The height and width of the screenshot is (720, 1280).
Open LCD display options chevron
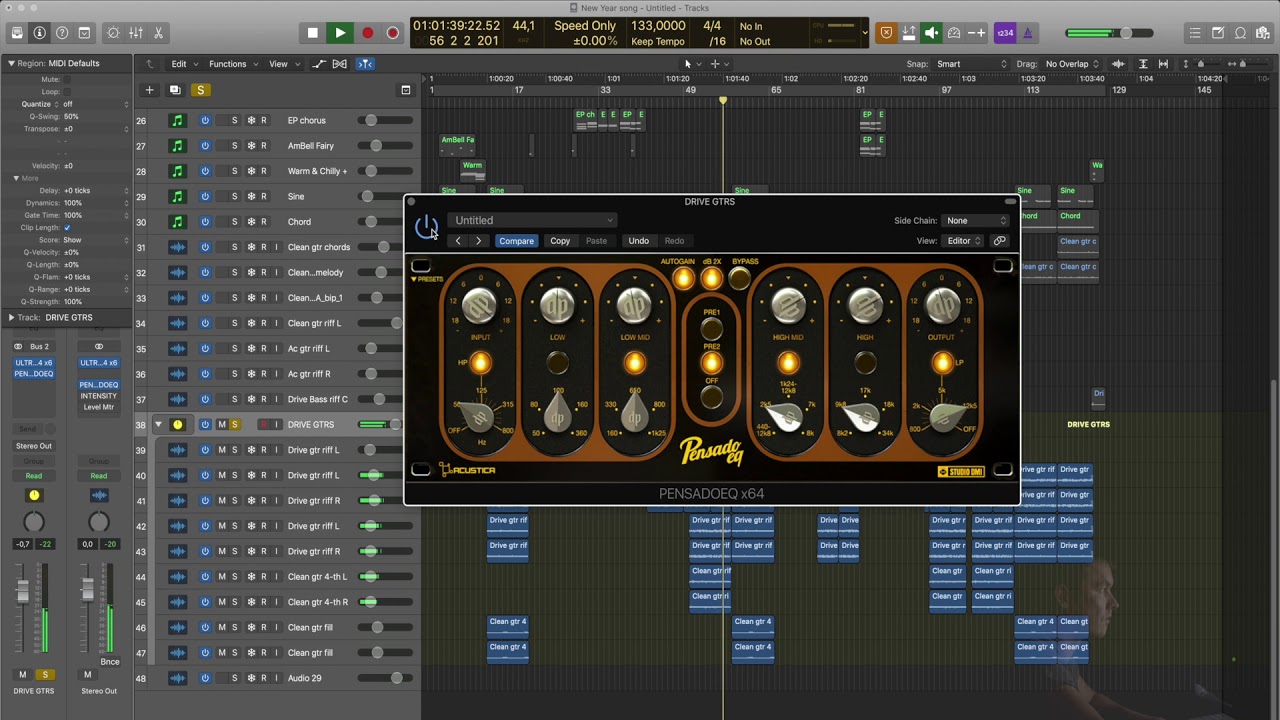coord(865,33)
